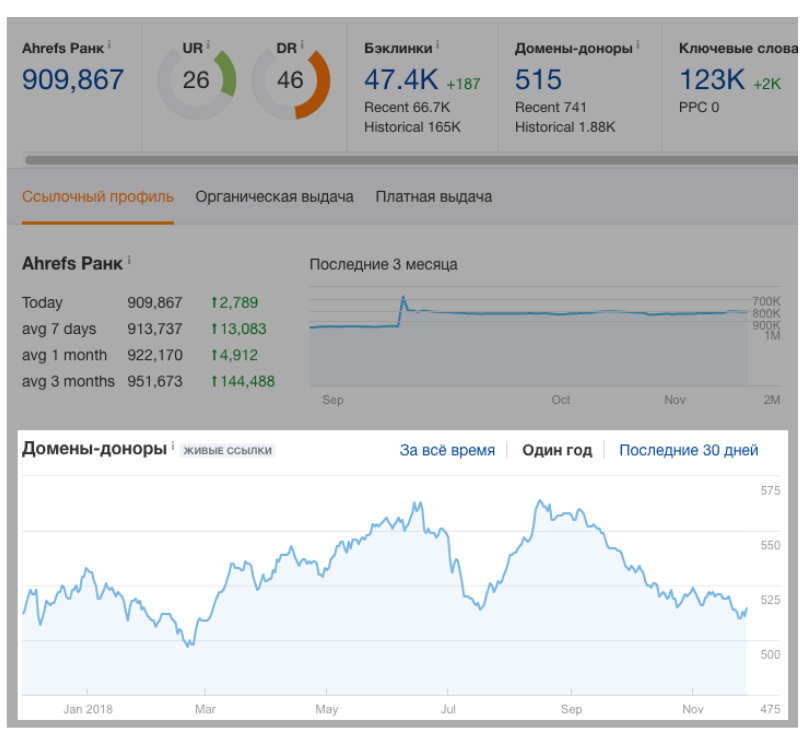Click info icon beside UR gauge label
The image size is (806, 748).
tap(207, 46)
